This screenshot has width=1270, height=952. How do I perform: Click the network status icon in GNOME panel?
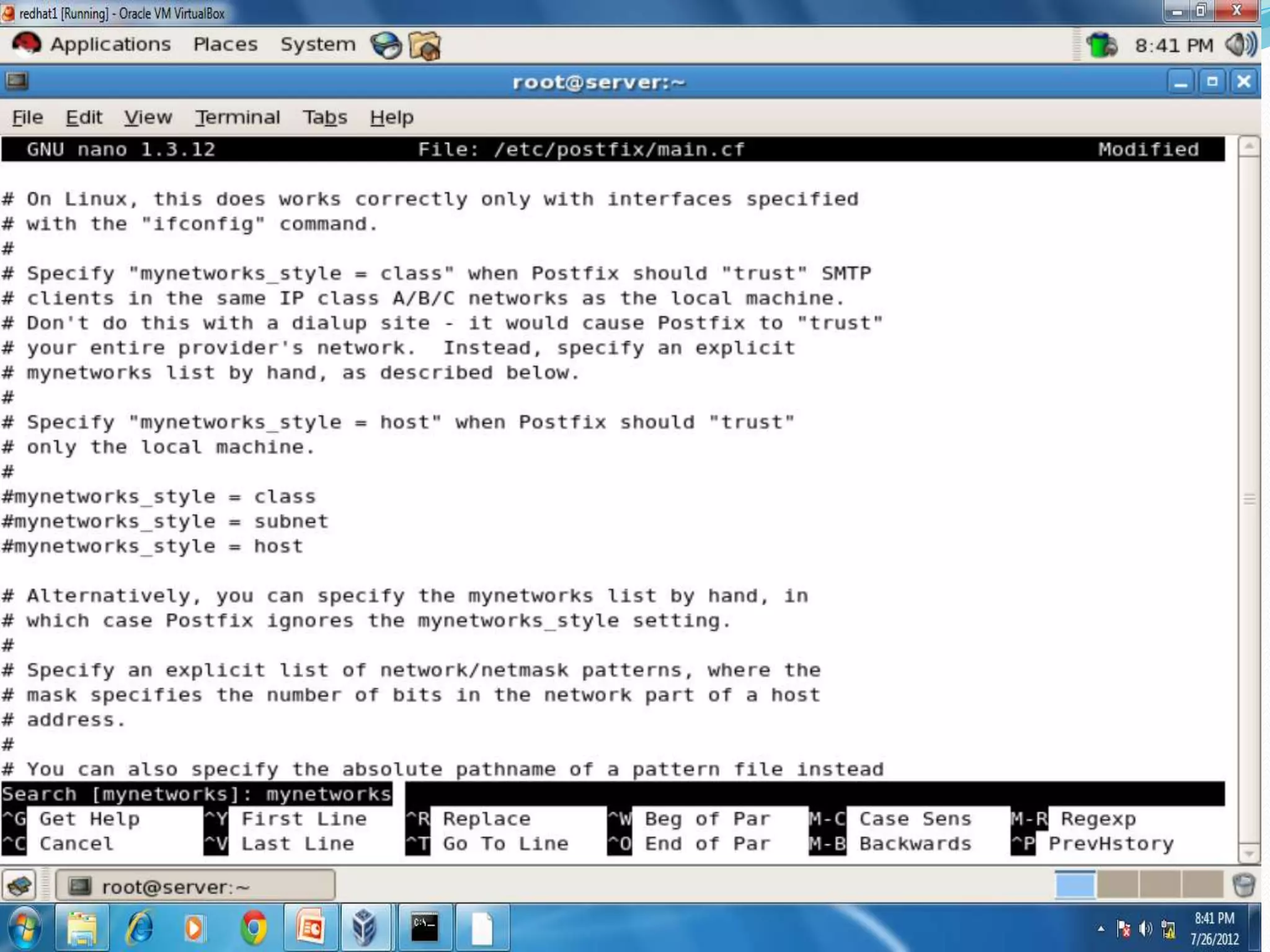point(1101,45)
